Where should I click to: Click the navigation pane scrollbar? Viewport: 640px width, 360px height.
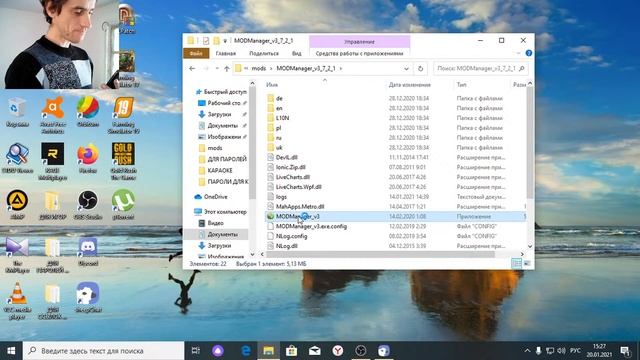point(252,143)
